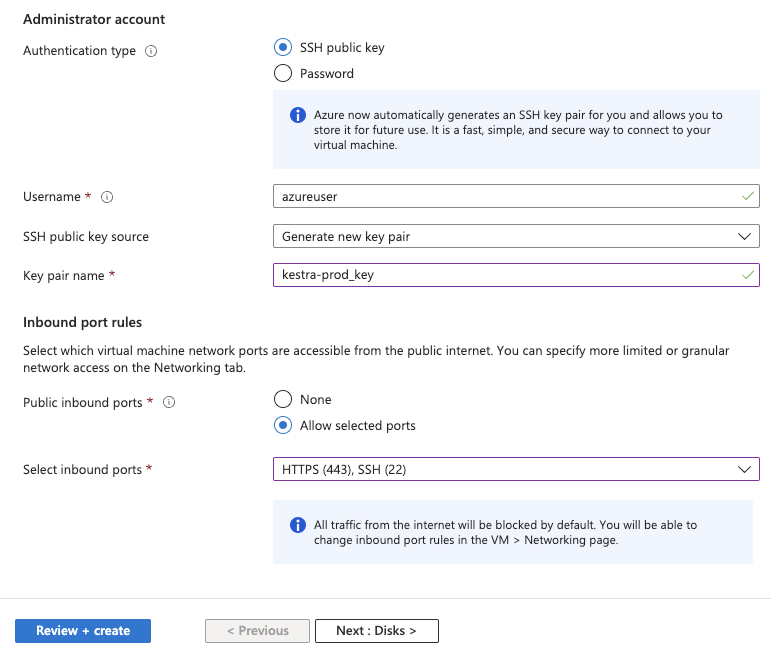Click the Public inbound ports info icon

(x=169, y=402)
